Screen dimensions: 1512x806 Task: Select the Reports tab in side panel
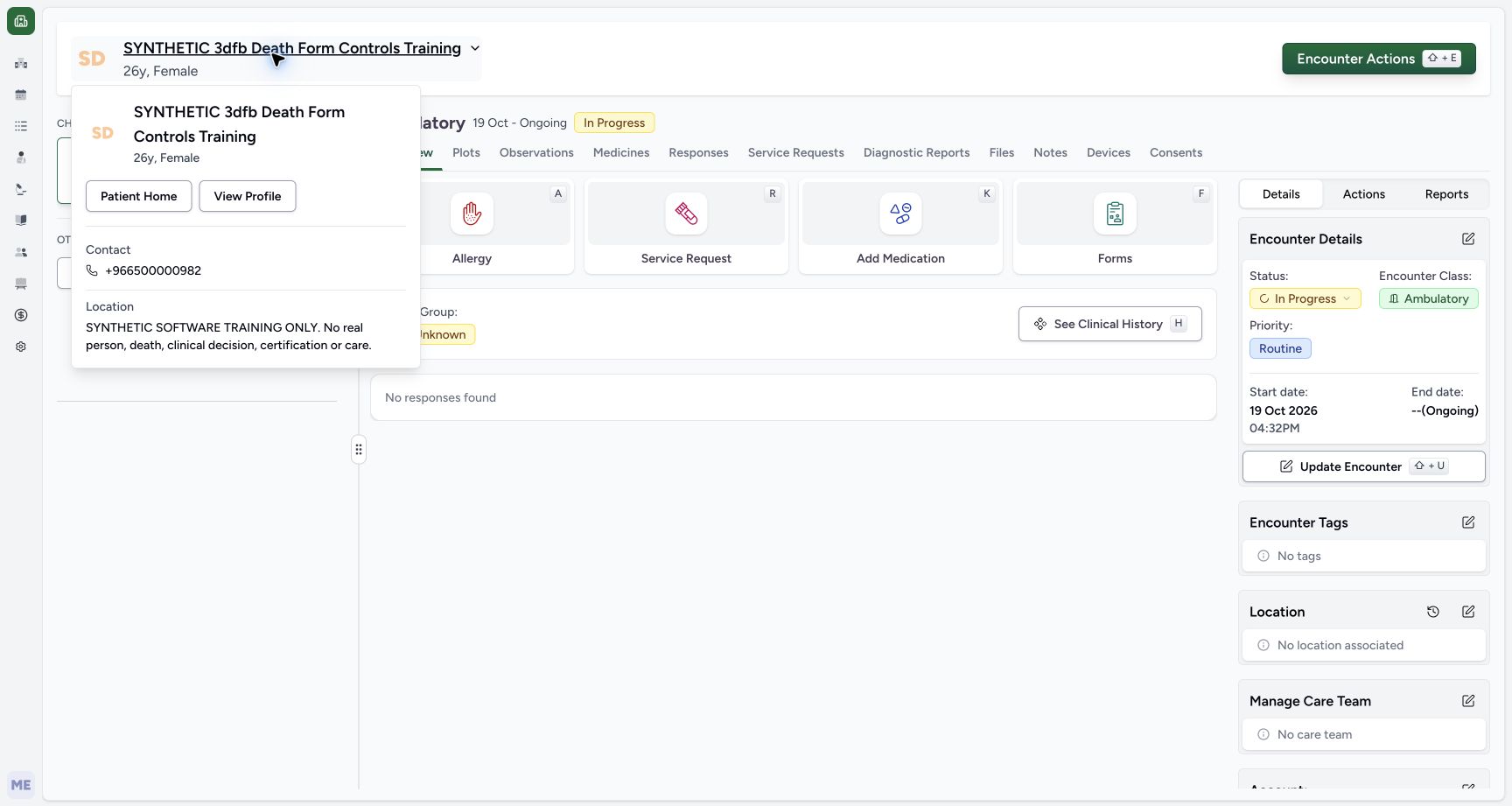pyautogui.click(x=1446, y=194)
